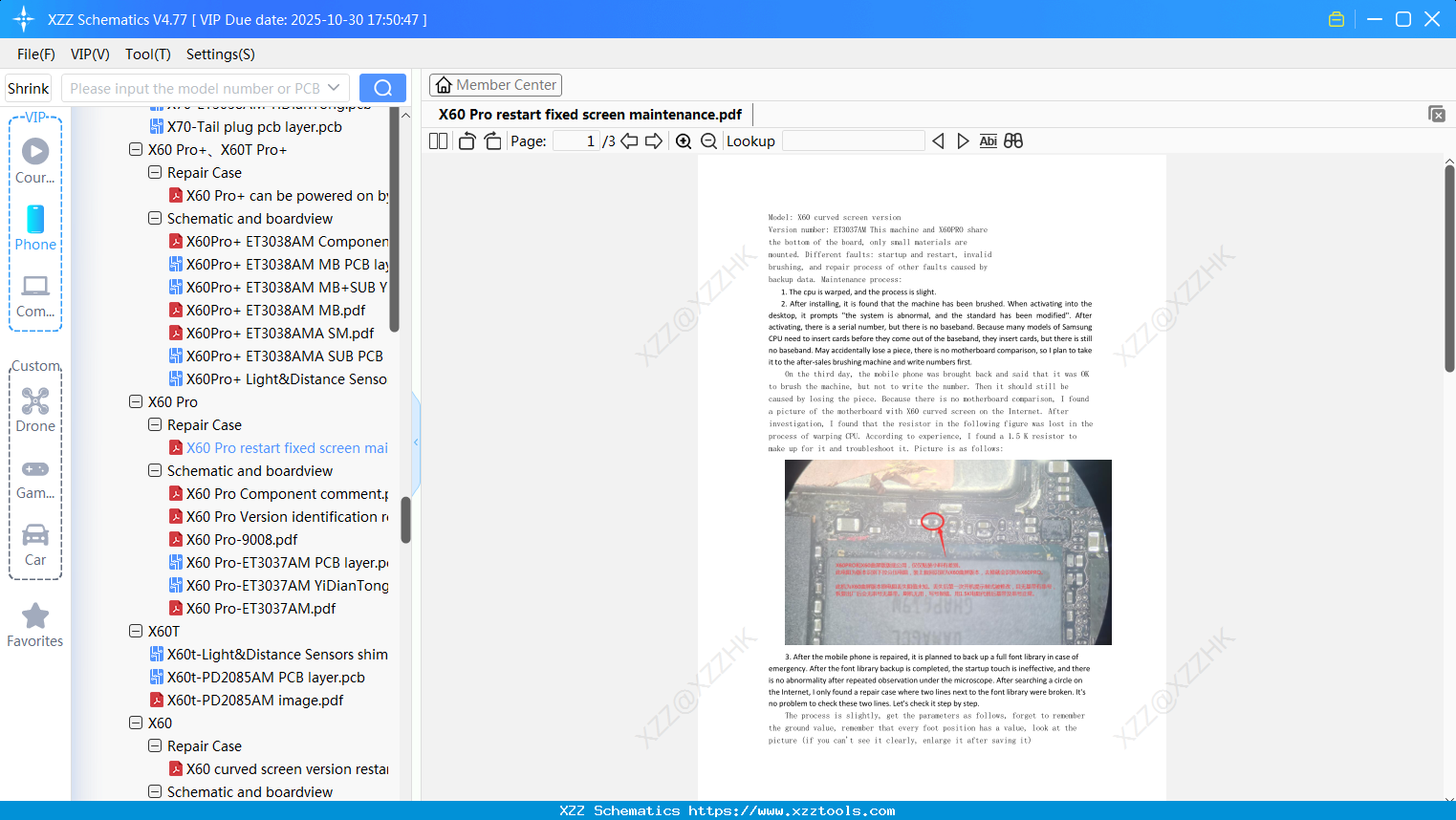The width and height of the screenshot is (1456, 820).
Task: Open X60 Pro Component comment file
Action: (x=278, y=494)
